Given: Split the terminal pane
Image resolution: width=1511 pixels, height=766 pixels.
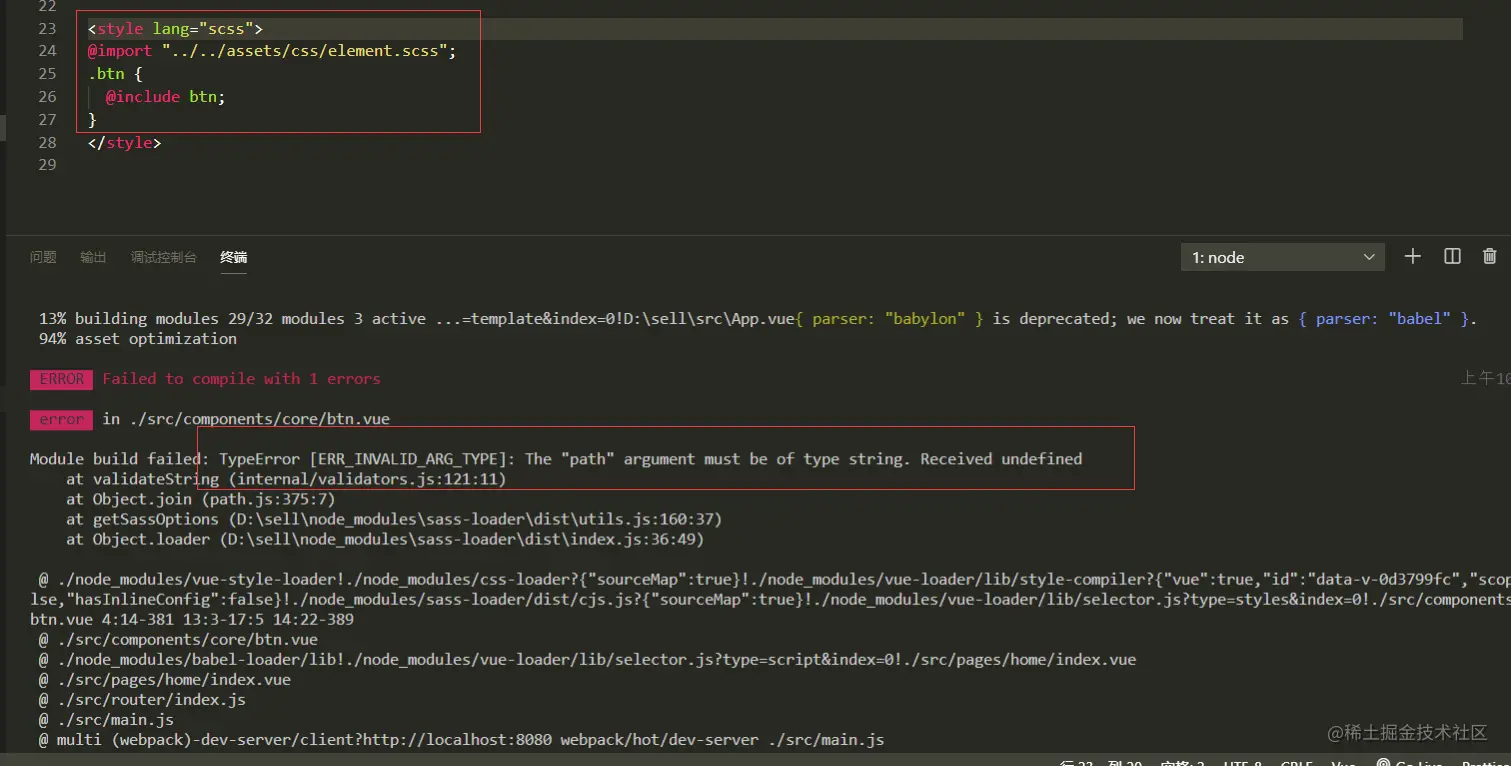Looking at the screenshot, I should (x=1453, y=257).
